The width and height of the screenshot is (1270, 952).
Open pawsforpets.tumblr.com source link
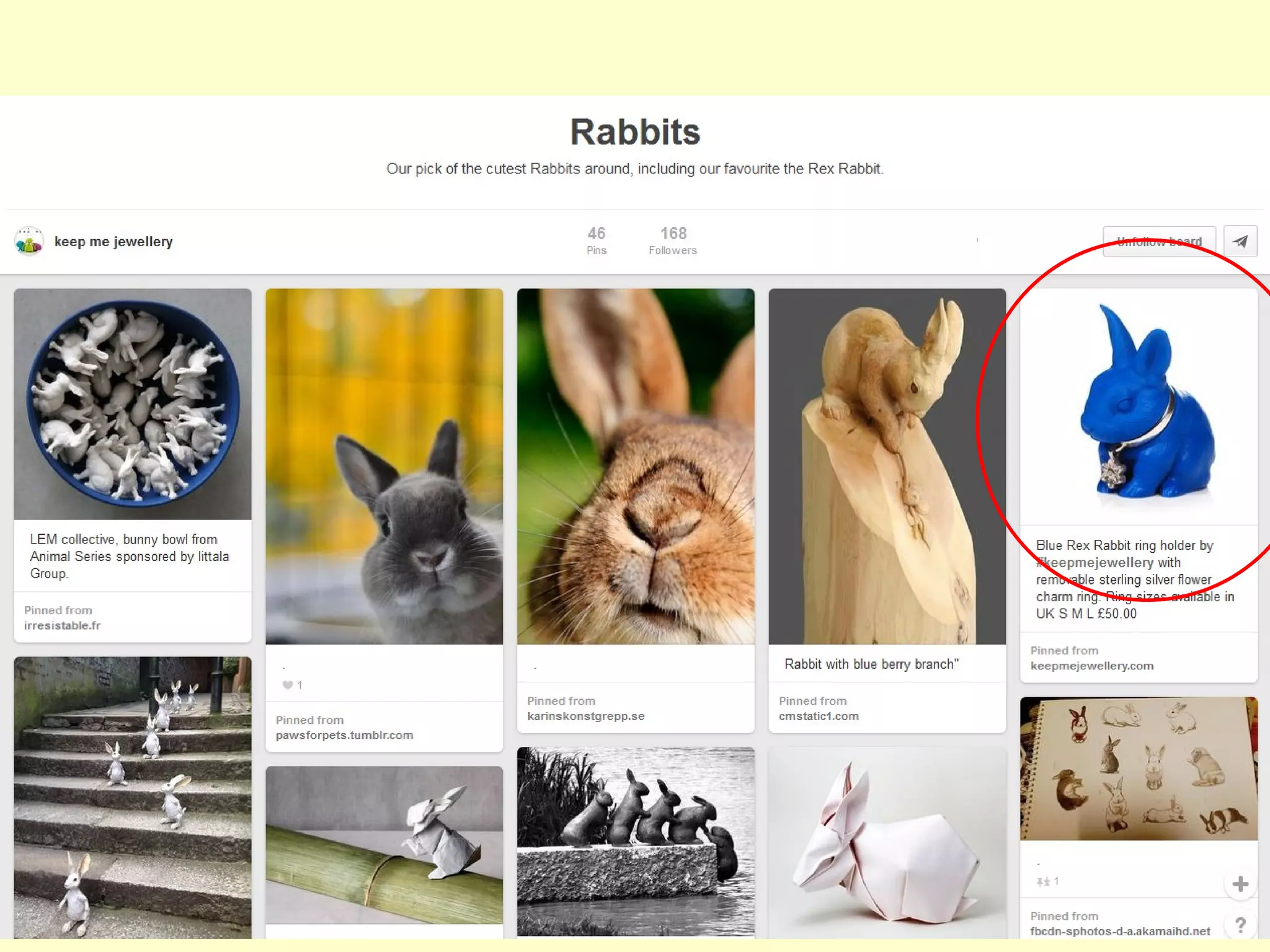tap(344, 735)
